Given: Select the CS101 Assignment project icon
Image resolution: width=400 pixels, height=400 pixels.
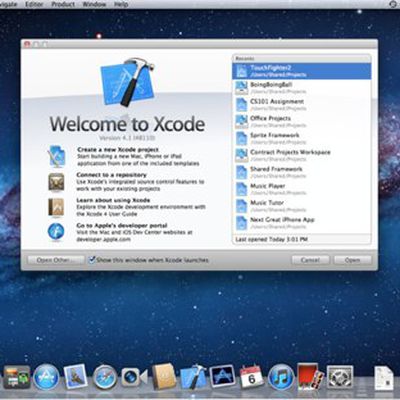Looking at the screenshot, I should [241, 105].
